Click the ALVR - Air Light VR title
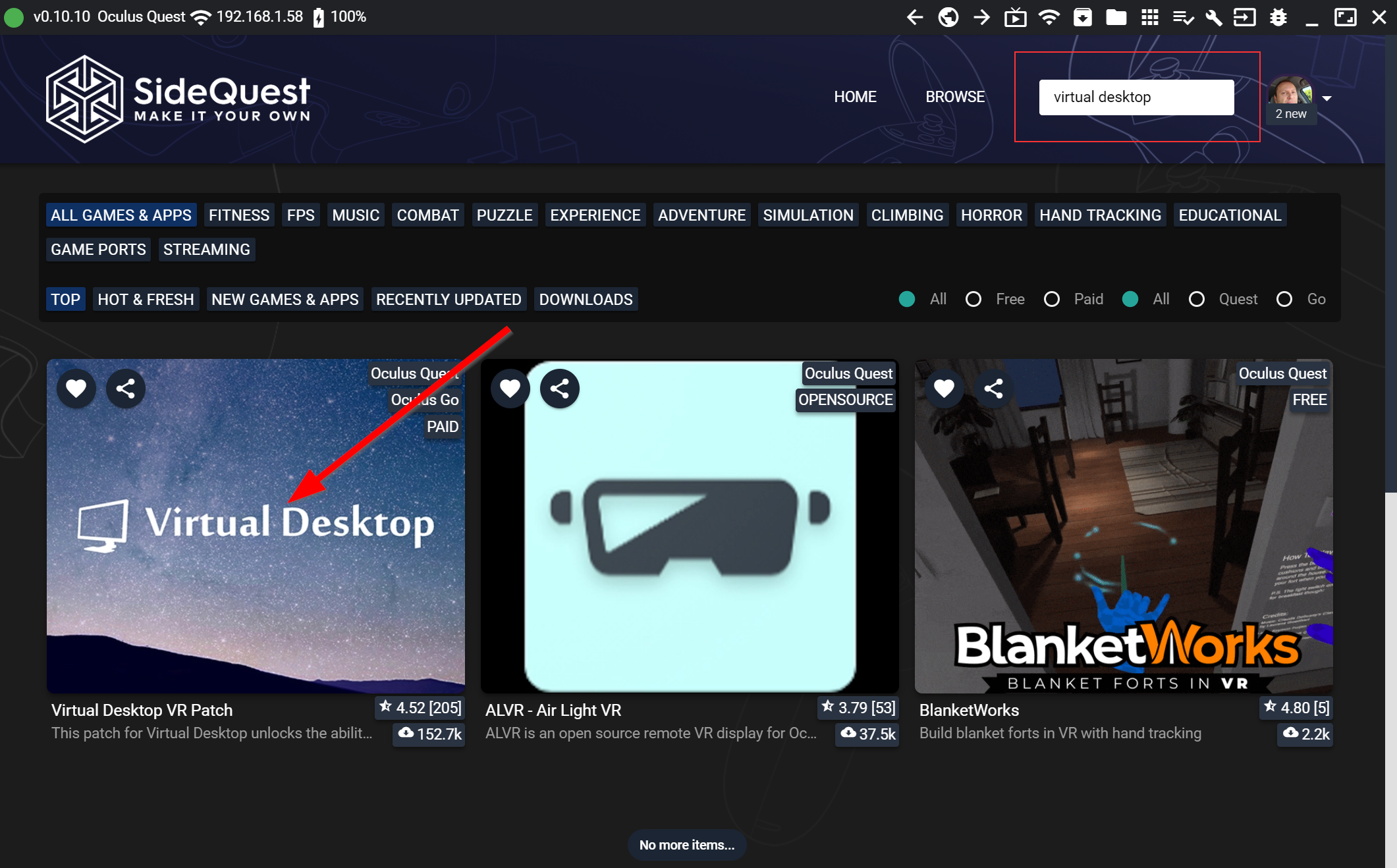The height and width of the screenshot is (868, 1397). [553, 710]
